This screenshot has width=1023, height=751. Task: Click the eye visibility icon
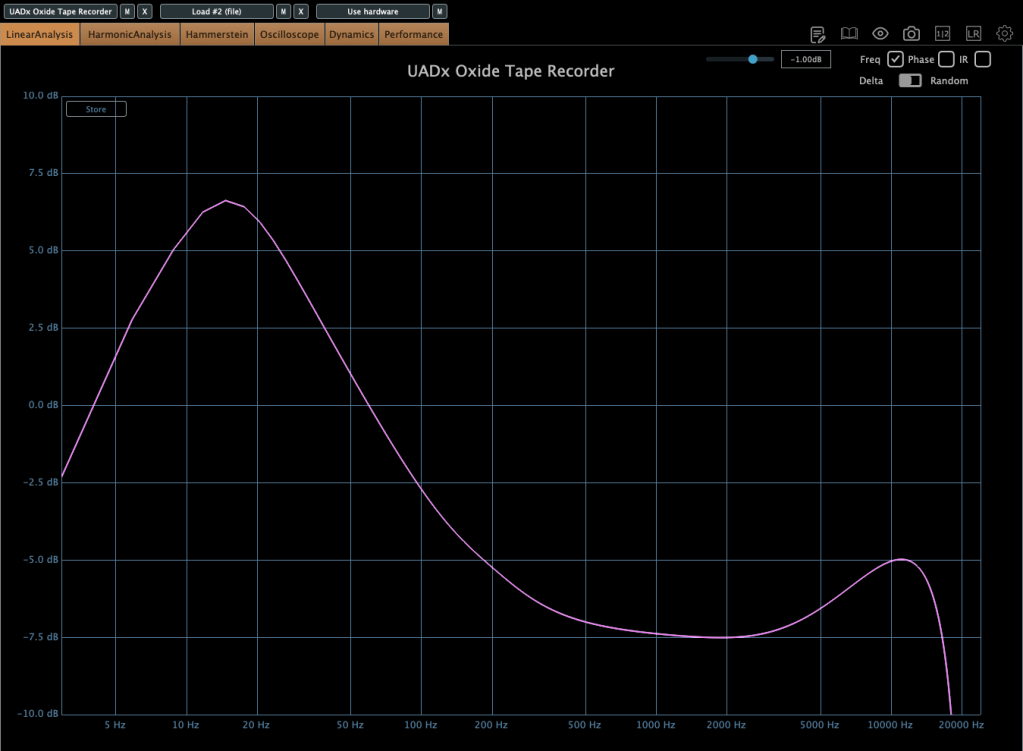click(x=880, y=34)
